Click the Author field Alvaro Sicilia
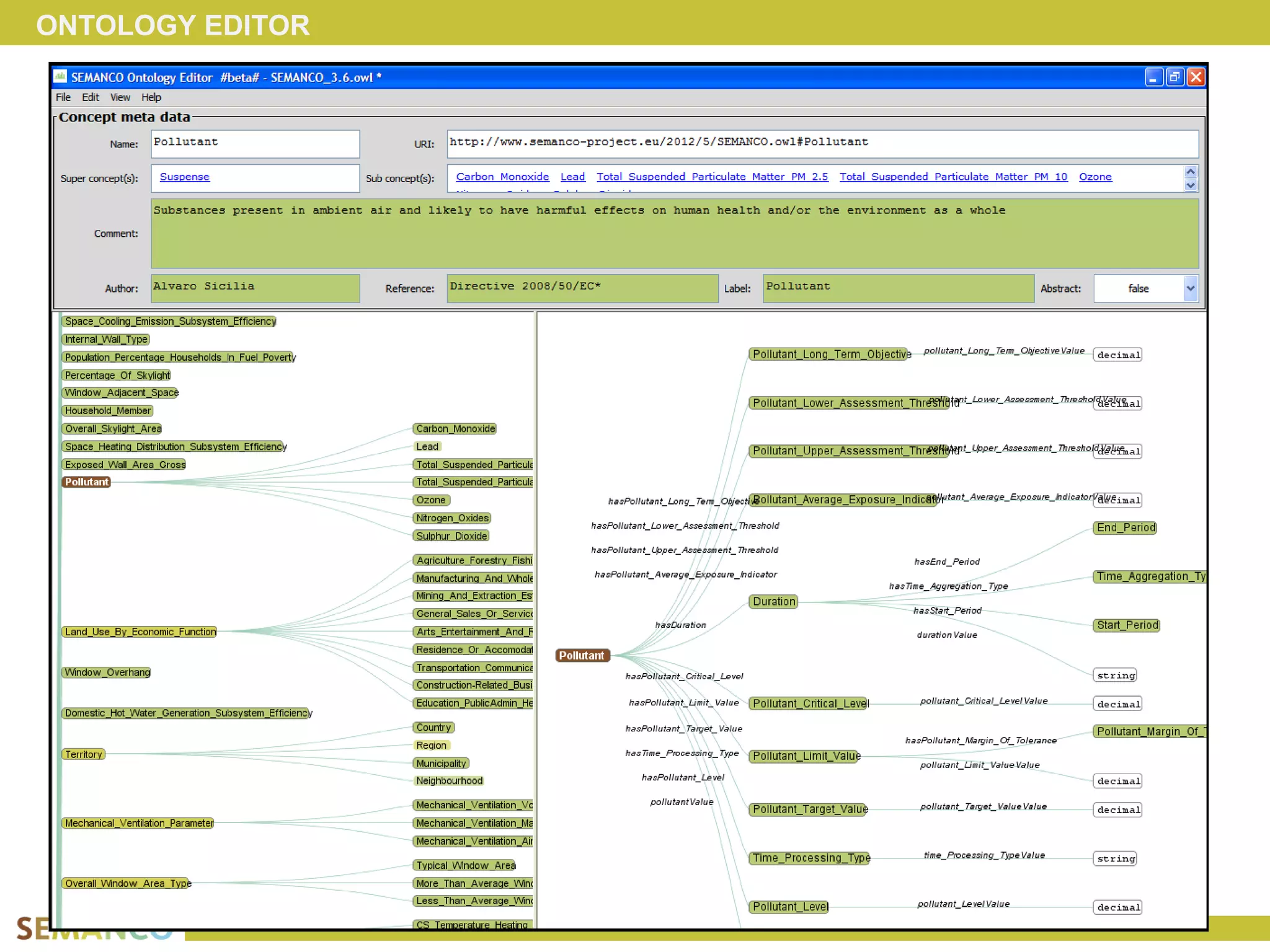The image size is (1270, 952). point(255,288)
